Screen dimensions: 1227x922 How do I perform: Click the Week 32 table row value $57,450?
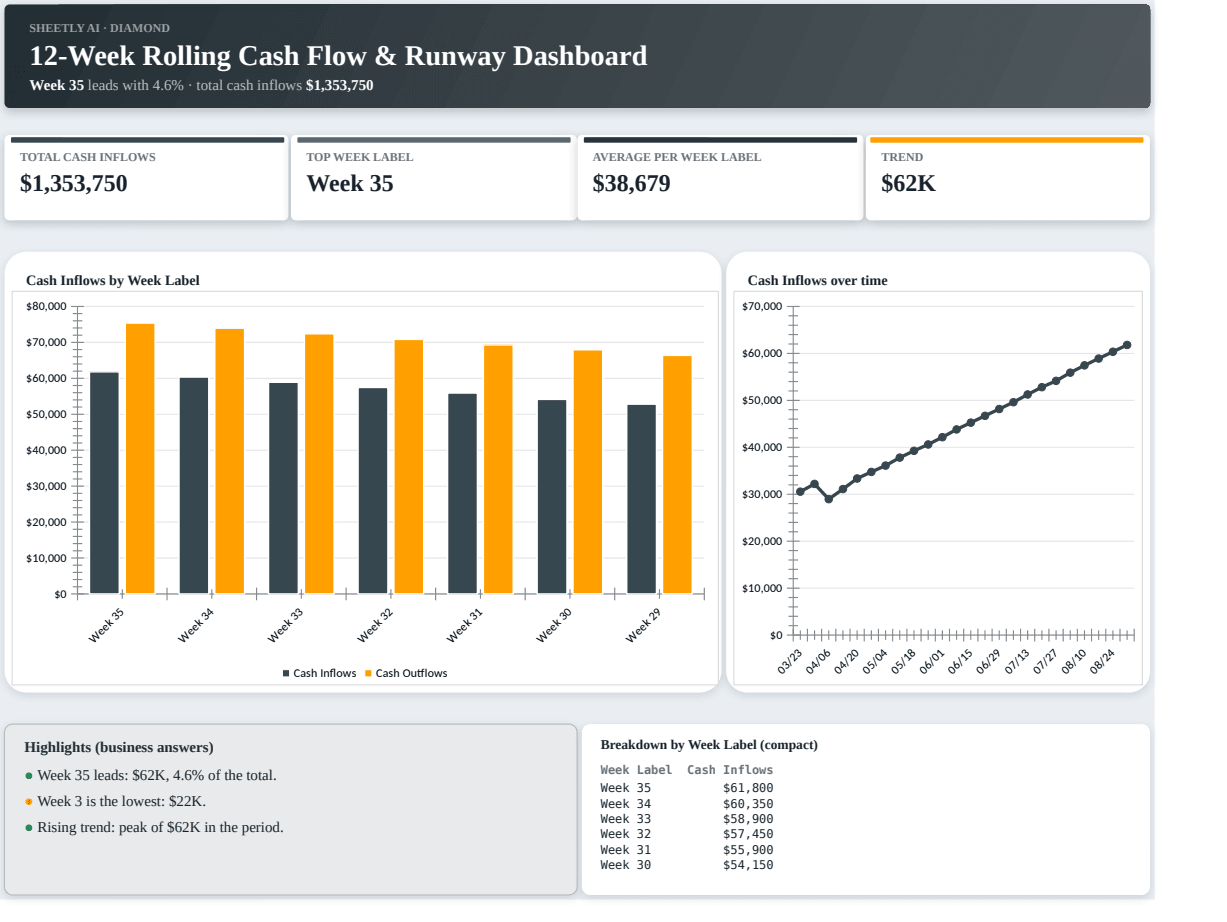[x=748, y=834]
